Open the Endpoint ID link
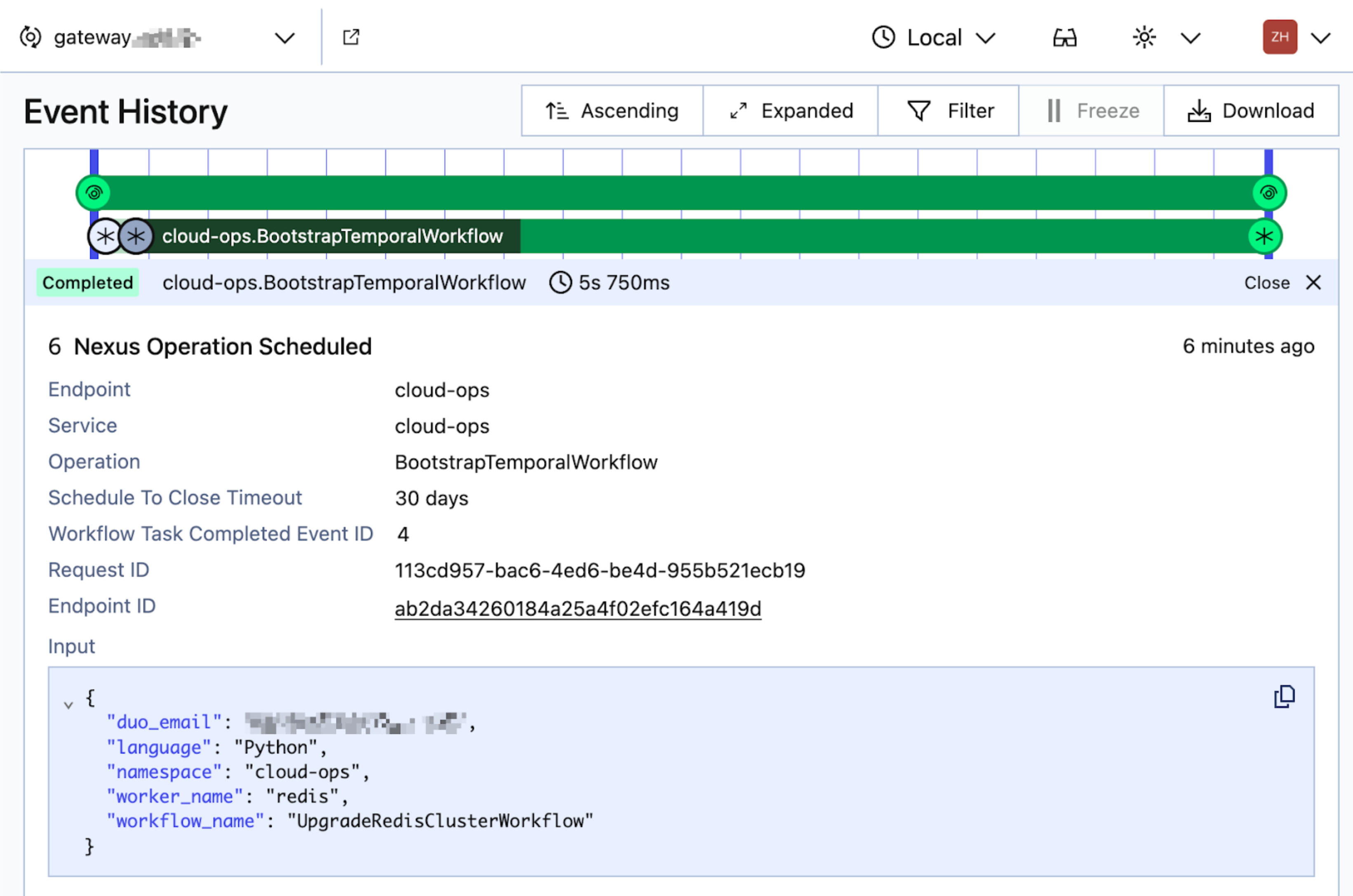This screenshot has height=896, width=1353. 577,609
